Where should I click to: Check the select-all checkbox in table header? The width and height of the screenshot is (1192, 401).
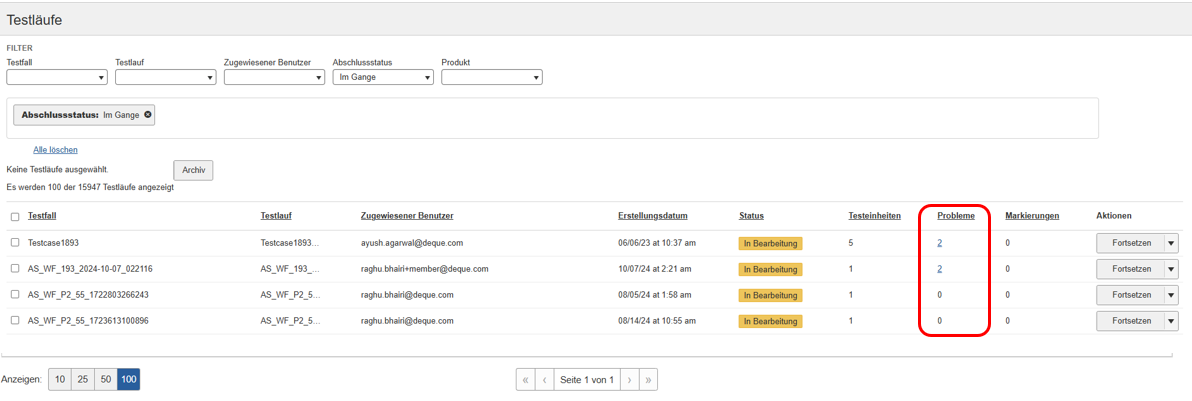click(x=15, y=217)
